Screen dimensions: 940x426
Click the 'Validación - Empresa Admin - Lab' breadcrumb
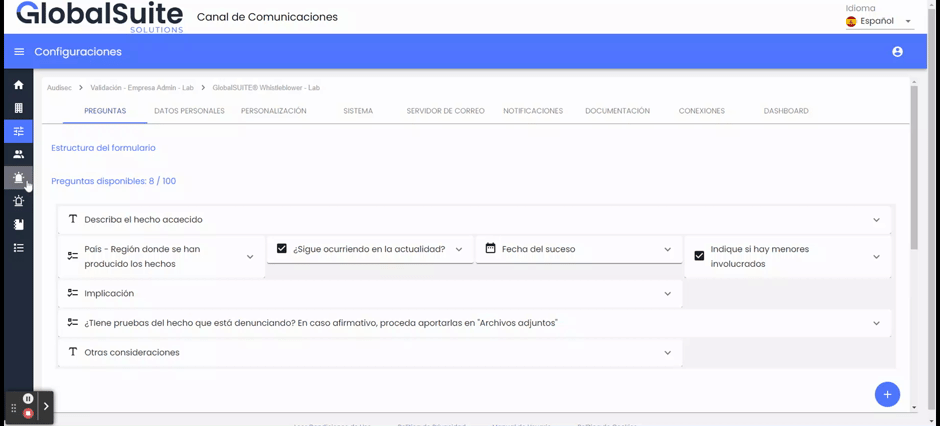[x=142, y=88]
